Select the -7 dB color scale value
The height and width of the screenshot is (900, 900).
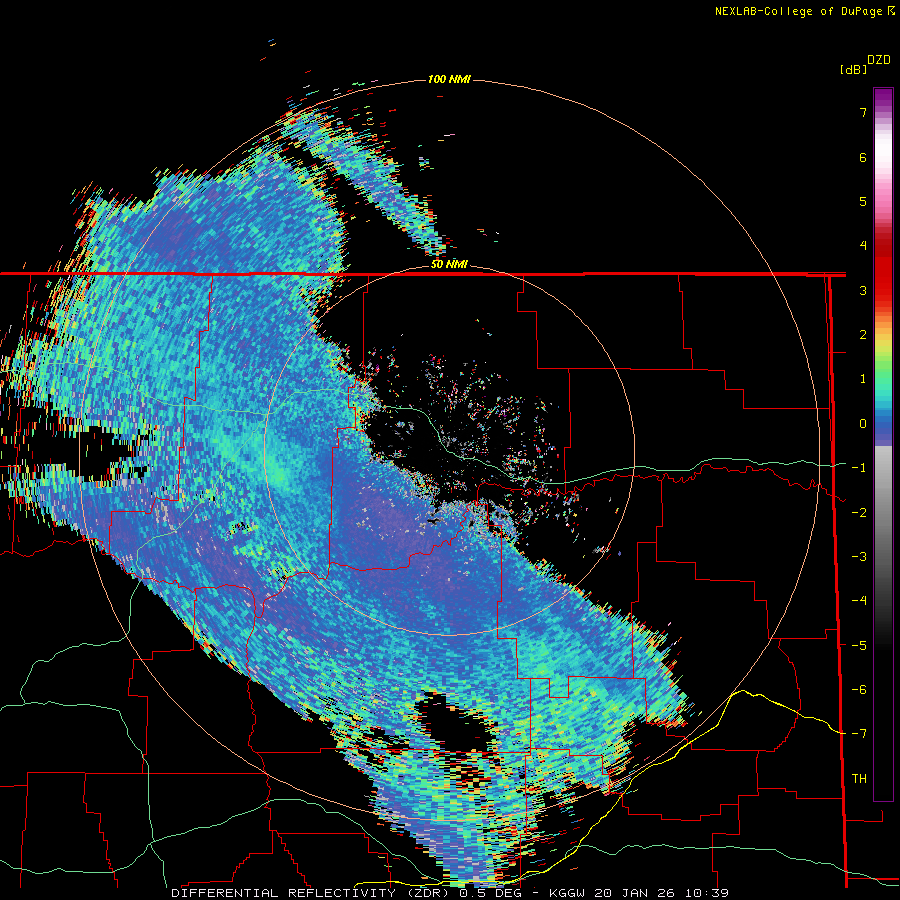pos(859,734)
